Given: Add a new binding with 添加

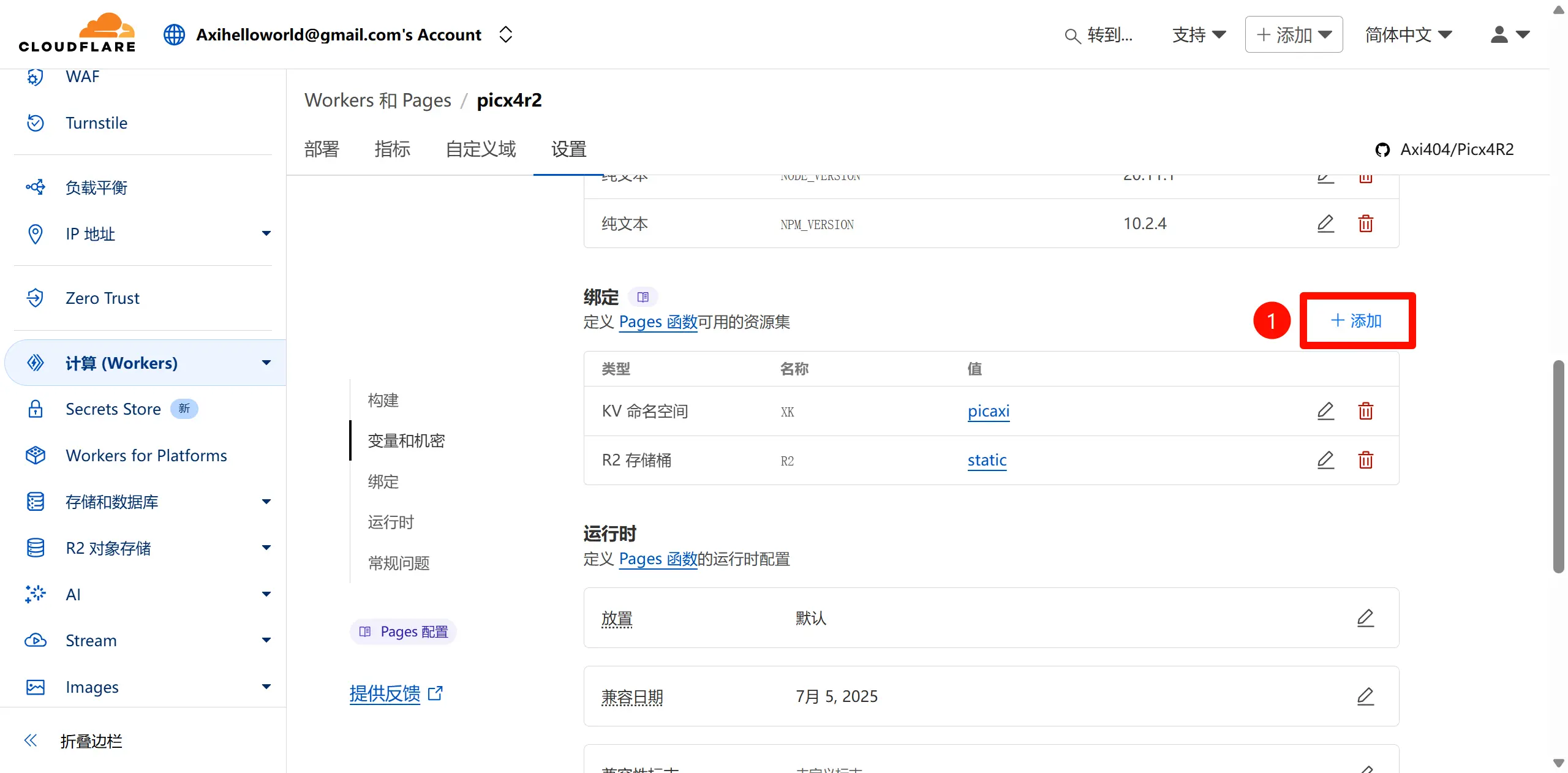Looking at the screenshot, I should click(x=1357, y=321).
